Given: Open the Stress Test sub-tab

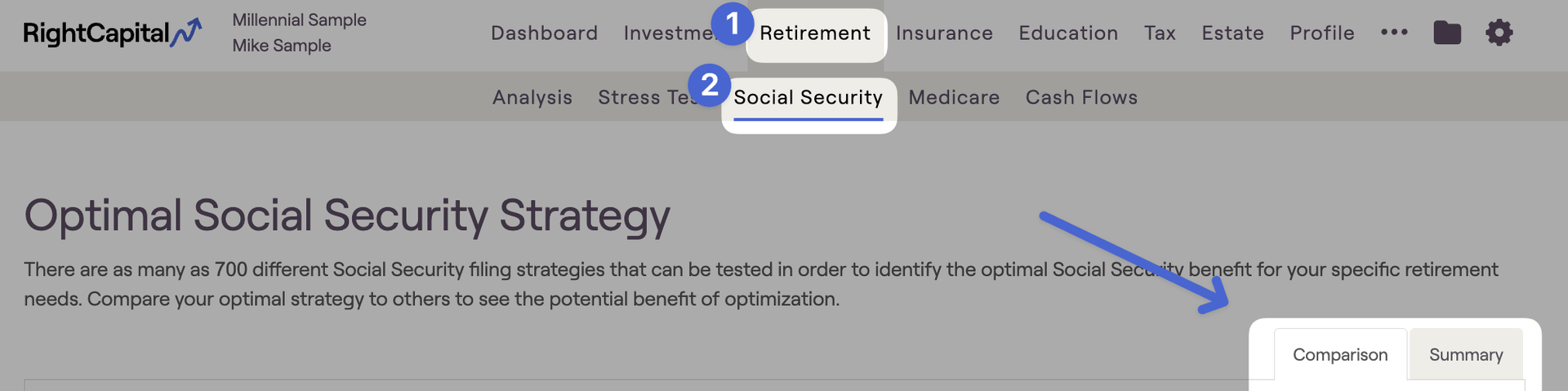Looking at the screenshot, I should click(645, 97).
